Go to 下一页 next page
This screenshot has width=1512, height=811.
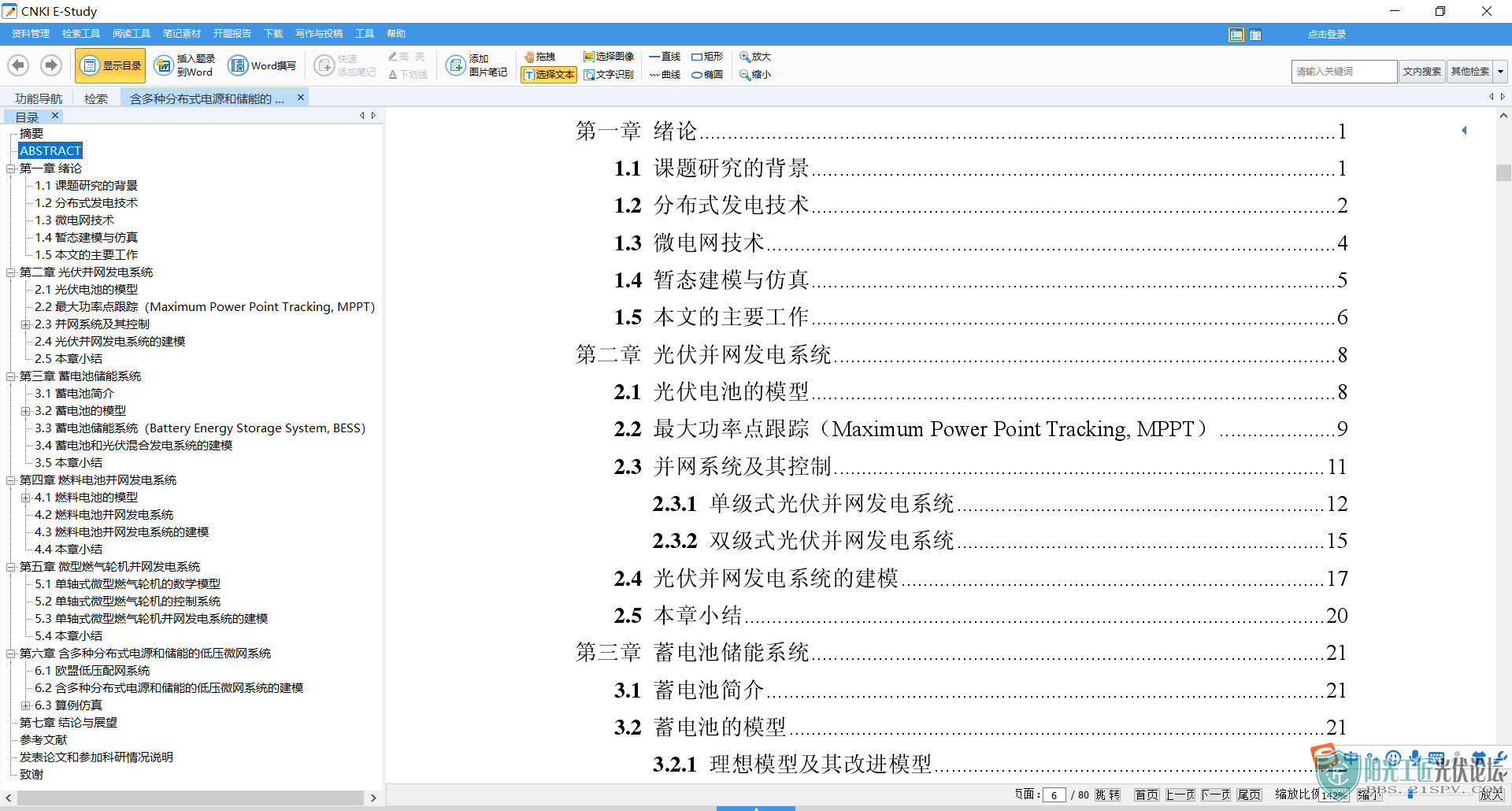pos(1216,795)
